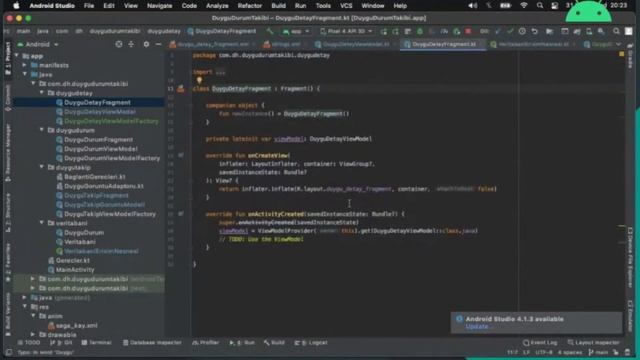Toggle the Build Variants sidebar button

7,313
